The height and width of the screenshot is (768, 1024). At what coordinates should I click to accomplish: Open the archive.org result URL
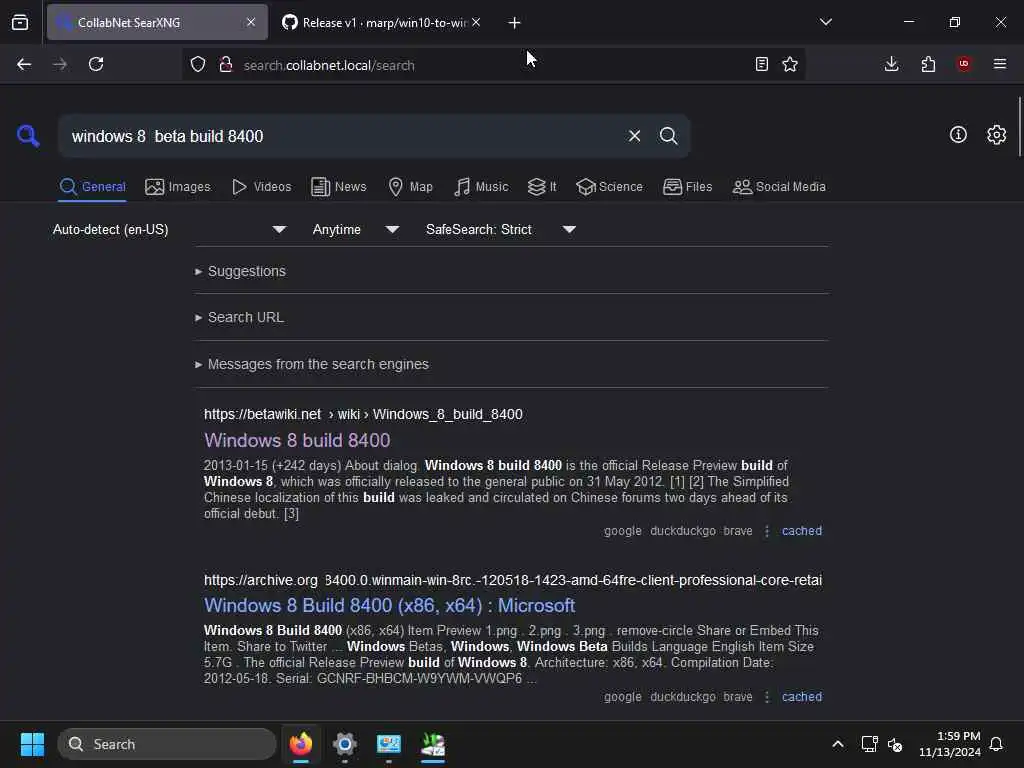tap(513, 580)
